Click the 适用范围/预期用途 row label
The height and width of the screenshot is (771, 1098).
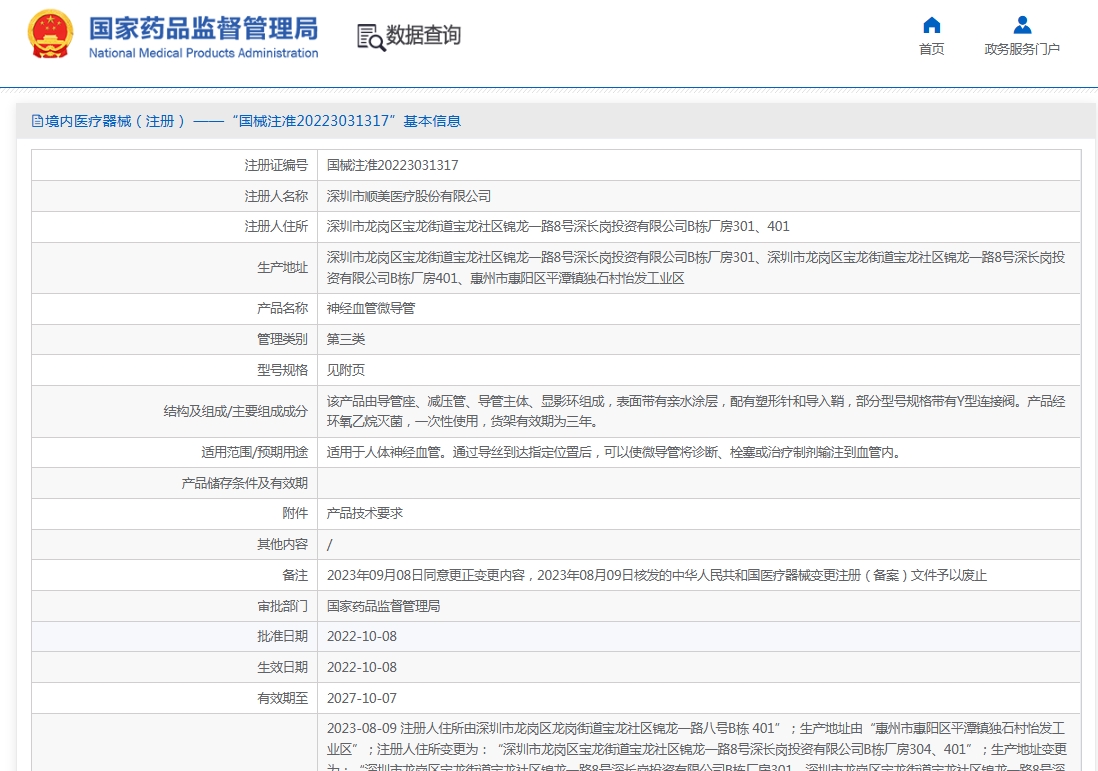pos(254,452)
